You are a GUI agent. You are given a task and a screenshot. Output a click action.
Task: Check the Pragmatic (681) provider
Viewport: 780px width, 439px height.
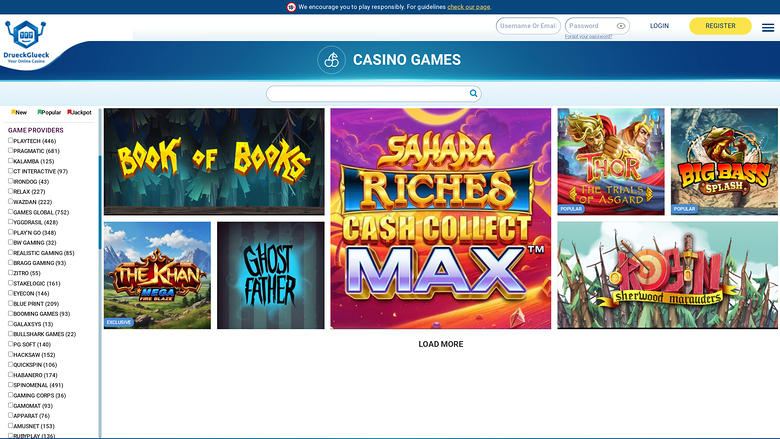tap(10, 151)
